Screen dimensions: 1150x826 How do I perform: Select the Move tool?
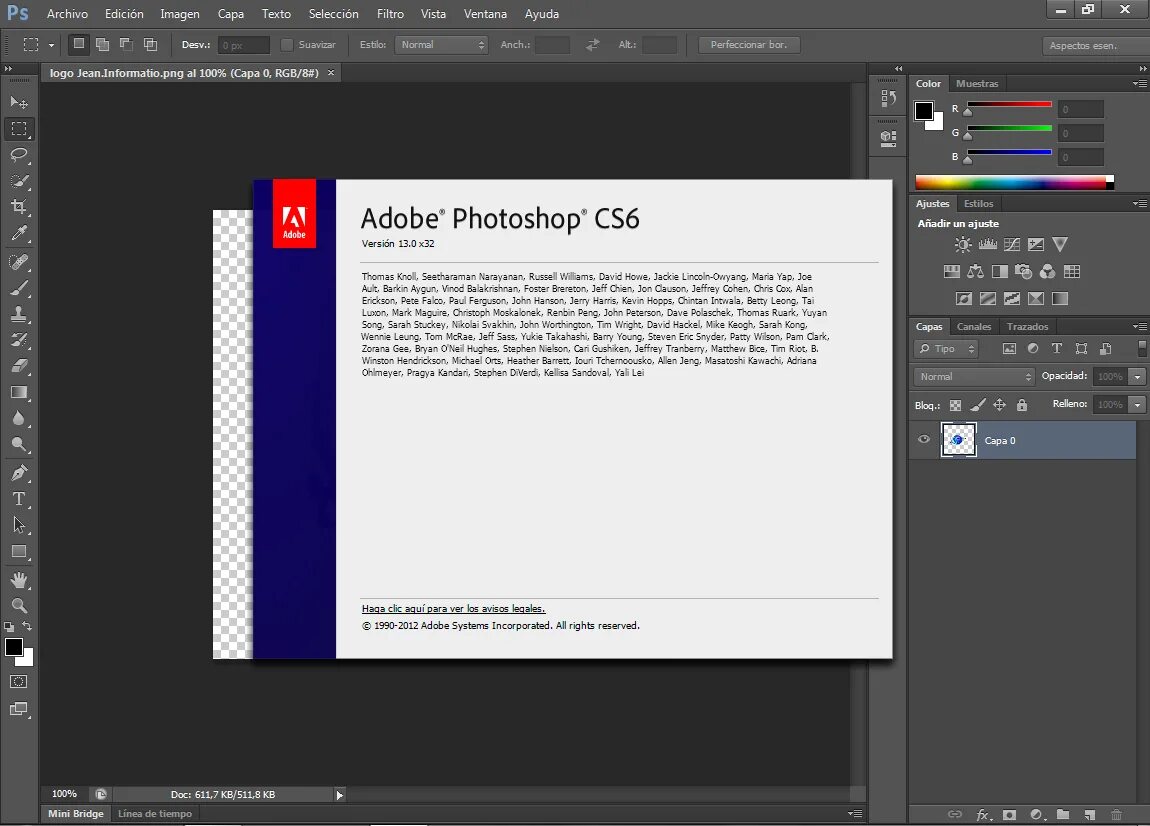click(19, 102)
